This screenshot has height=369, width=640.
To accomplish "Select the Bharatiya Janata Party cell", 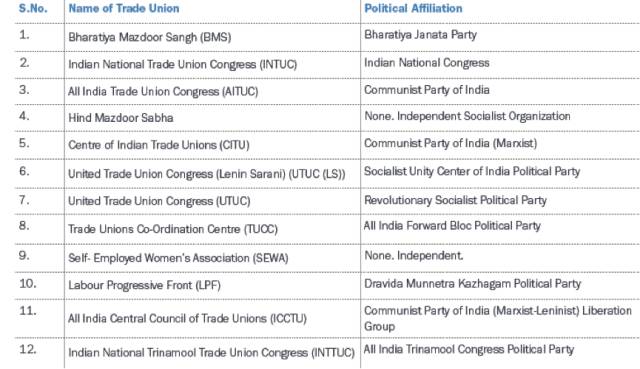I will click(x=420, y=35).
